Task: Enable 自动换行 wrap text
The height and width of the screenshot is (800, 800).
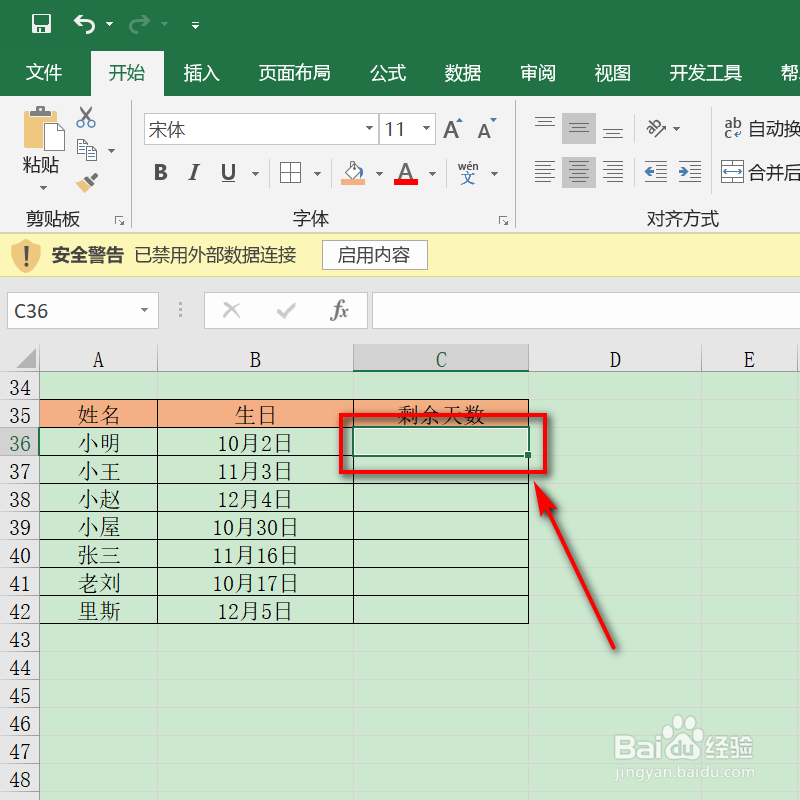Action: click(748, 128)
